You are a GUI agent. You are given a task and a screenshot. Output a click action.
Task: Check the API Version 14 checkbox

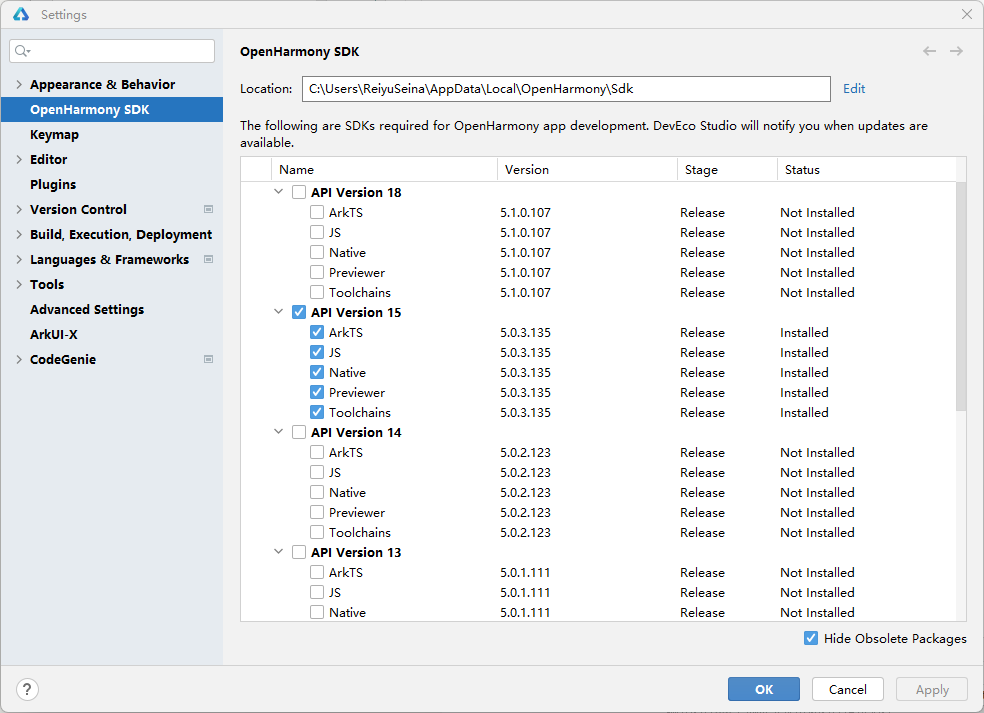[299, 432]
